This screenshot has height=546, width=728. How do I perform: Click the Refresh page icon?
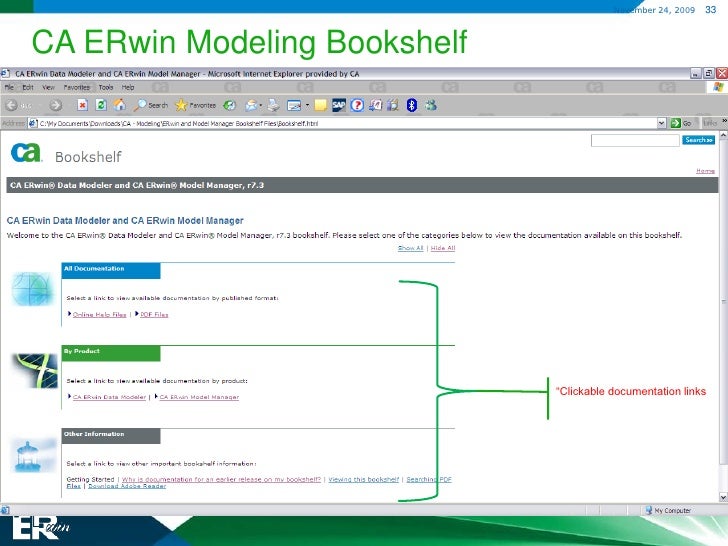[x=101, y=105]
